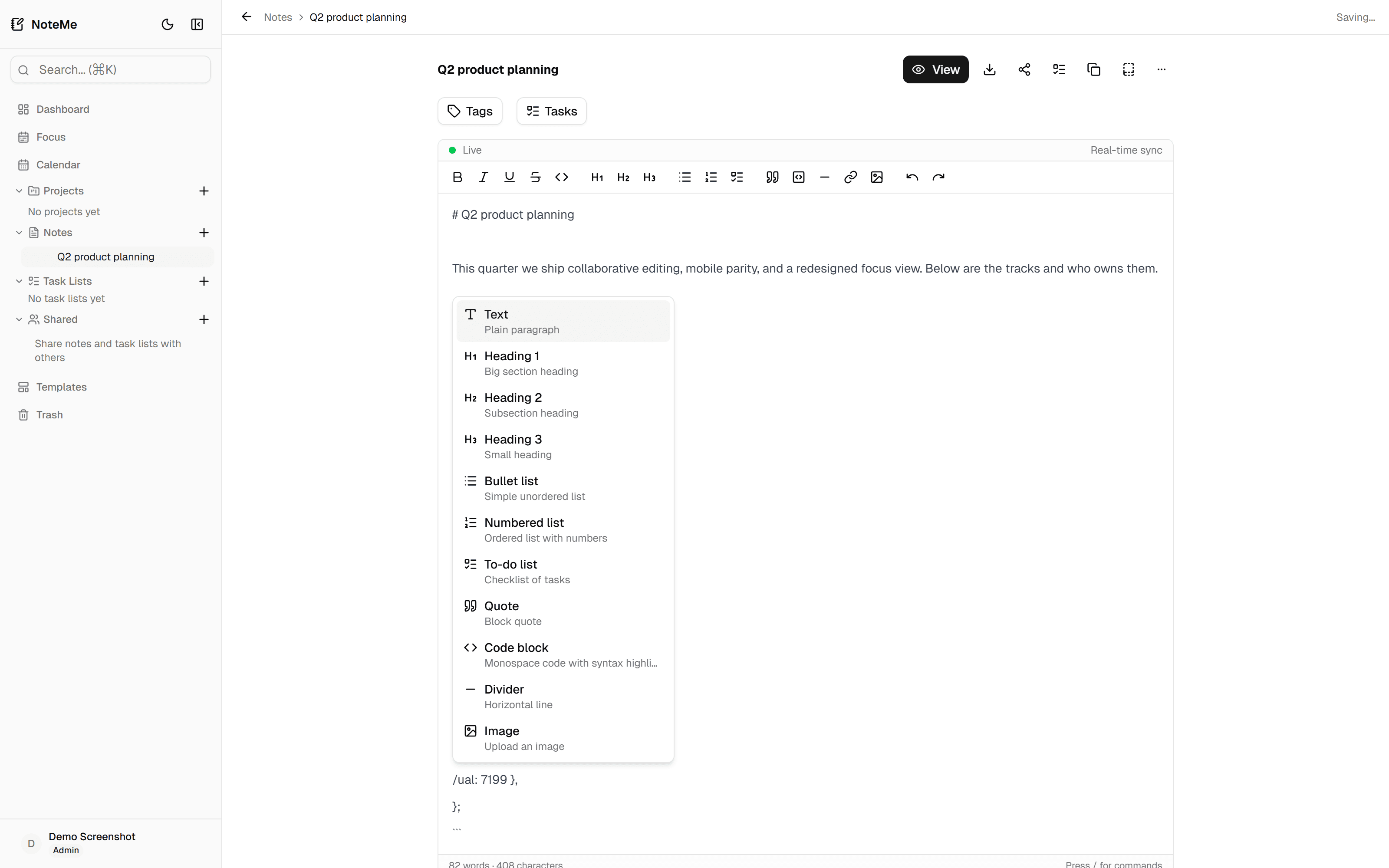Navigate back using the Notes breadcrumb

click(x=278, y=17)
